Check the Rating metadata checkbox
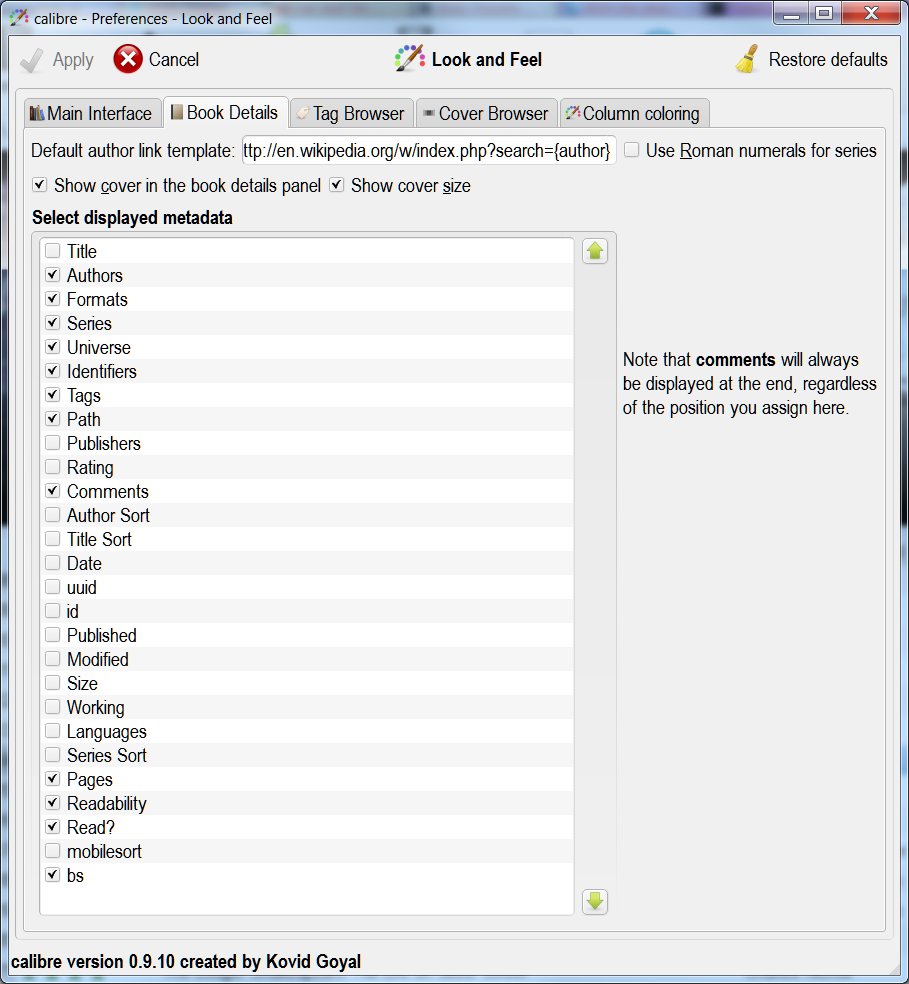 53,467
